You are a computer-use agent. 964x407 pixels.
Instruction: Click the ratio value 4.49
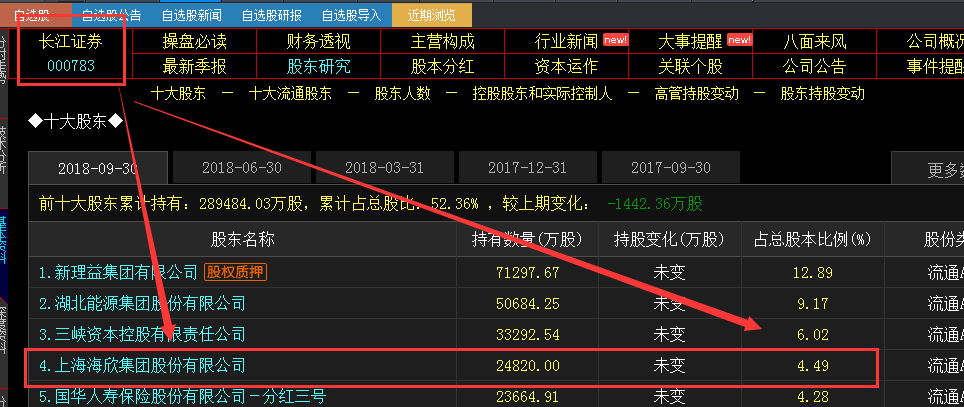[811, 366]
